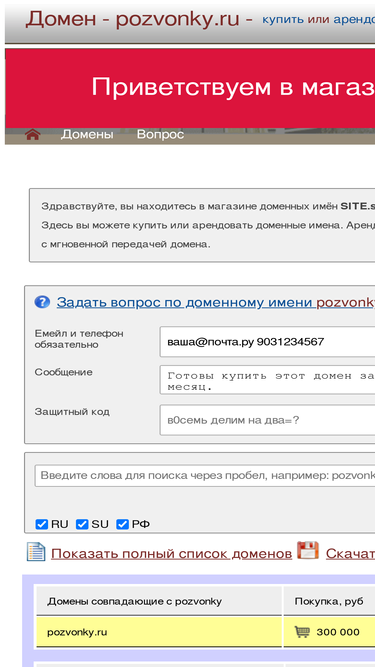Click into the Сообщение message textarea
This screenshot has width=375, height=667.
pos(267,380)
